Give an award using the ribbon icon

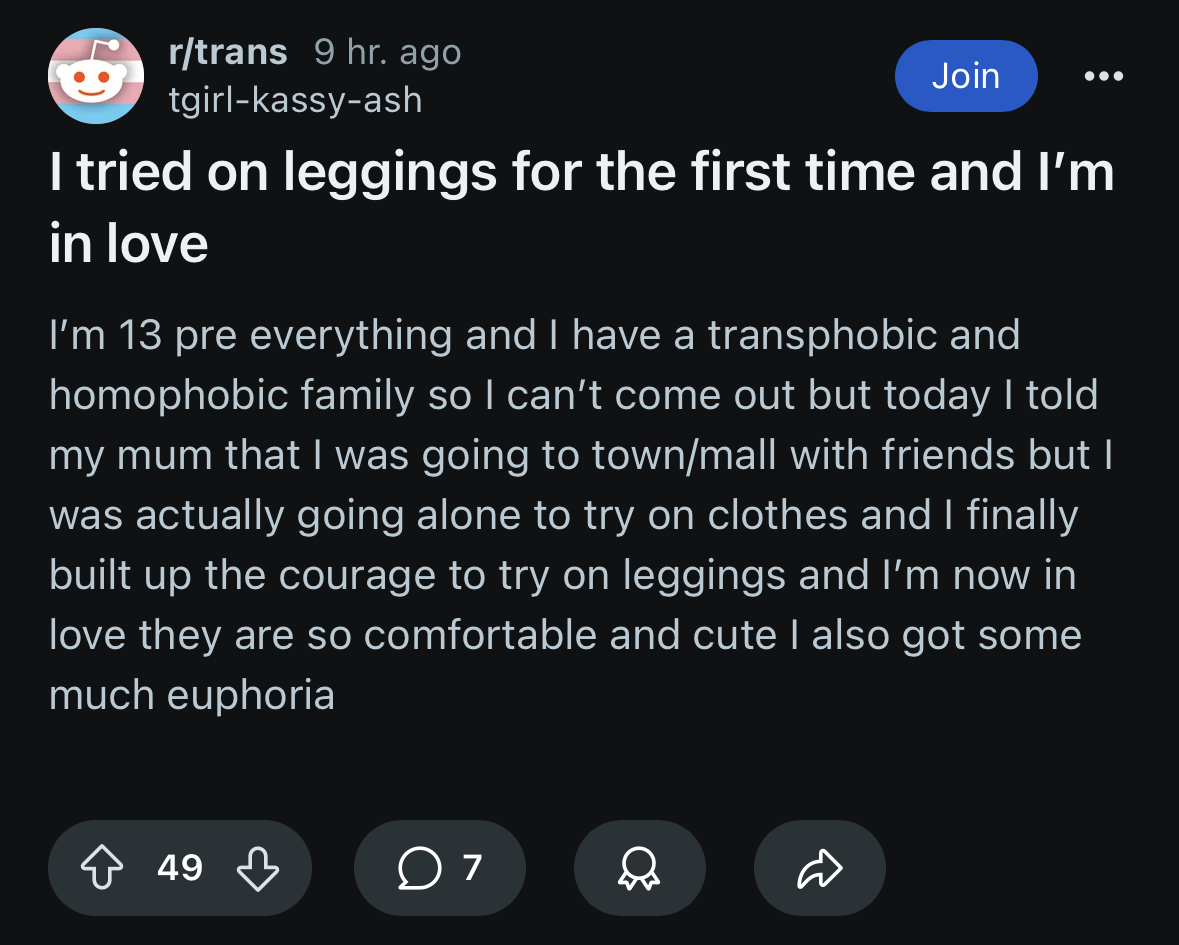[x=639, y=868]
